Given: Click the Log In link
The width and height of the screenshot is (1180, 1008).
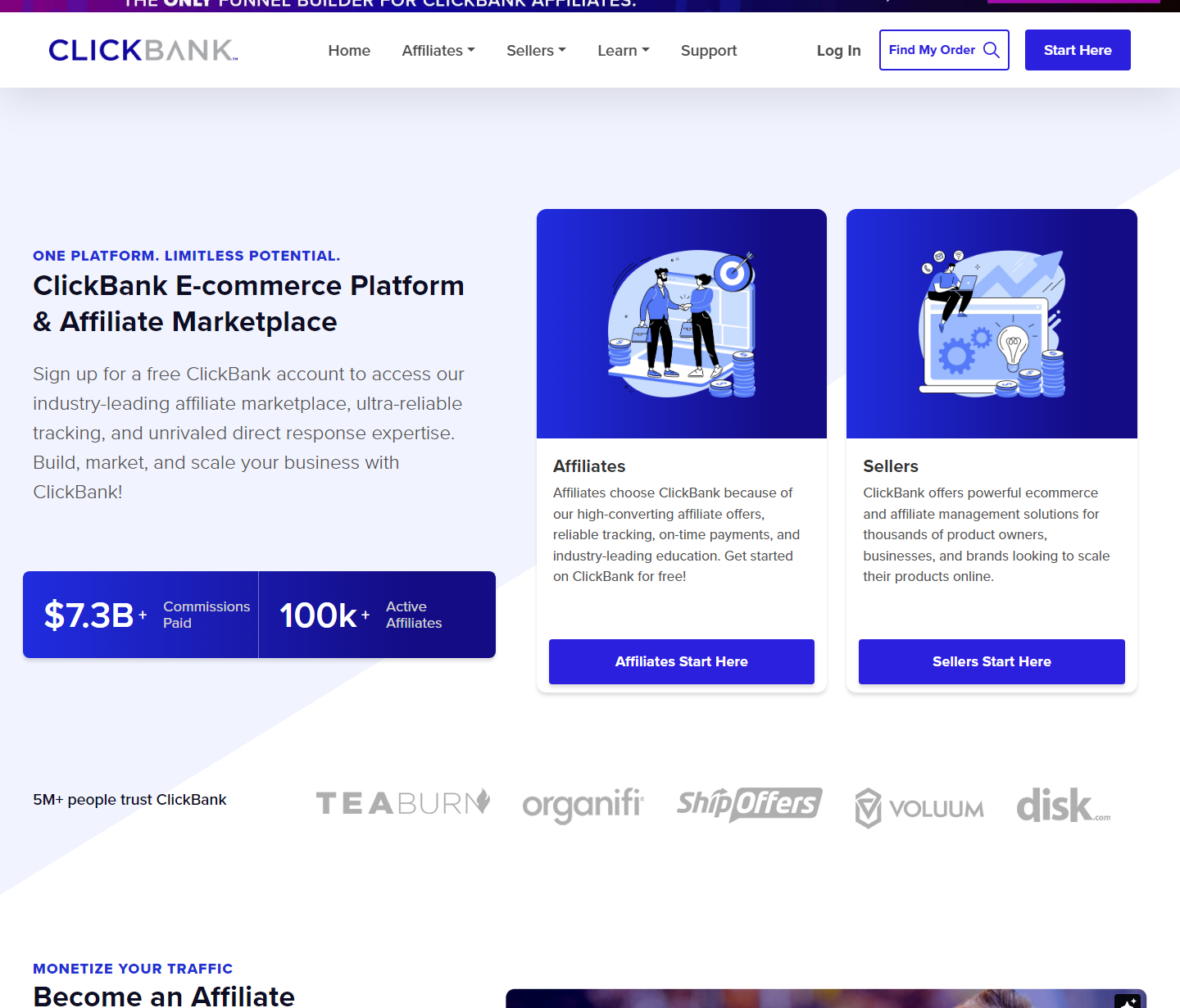Looking at the screenshot, I should [x=838, y=51].
